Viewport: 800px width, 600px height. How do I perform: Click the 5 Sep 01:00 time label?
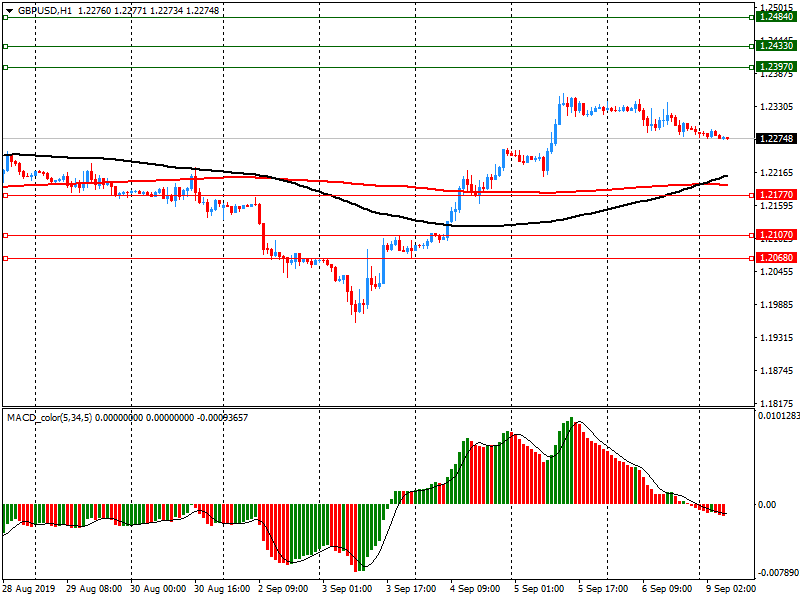(x=539, y=589)
